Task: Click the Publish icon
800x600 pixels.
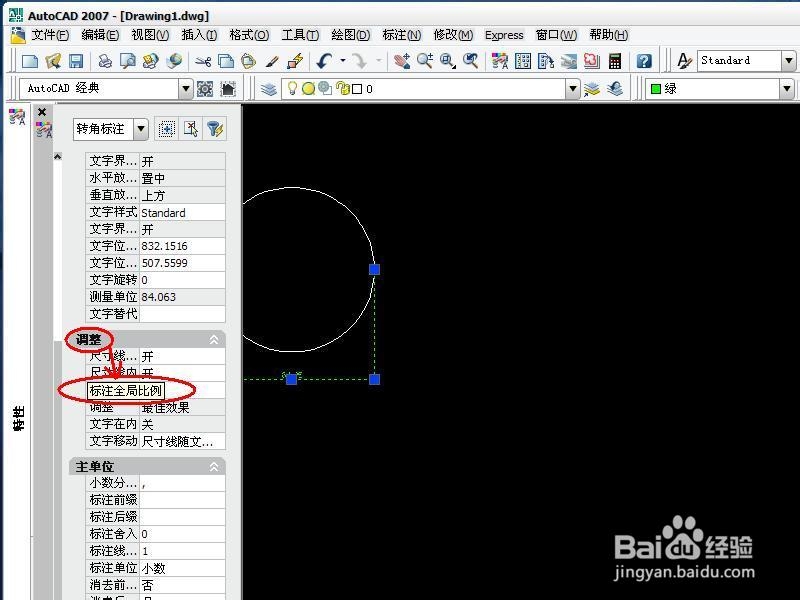Action: pyautogui.click(x=151, y=61)
